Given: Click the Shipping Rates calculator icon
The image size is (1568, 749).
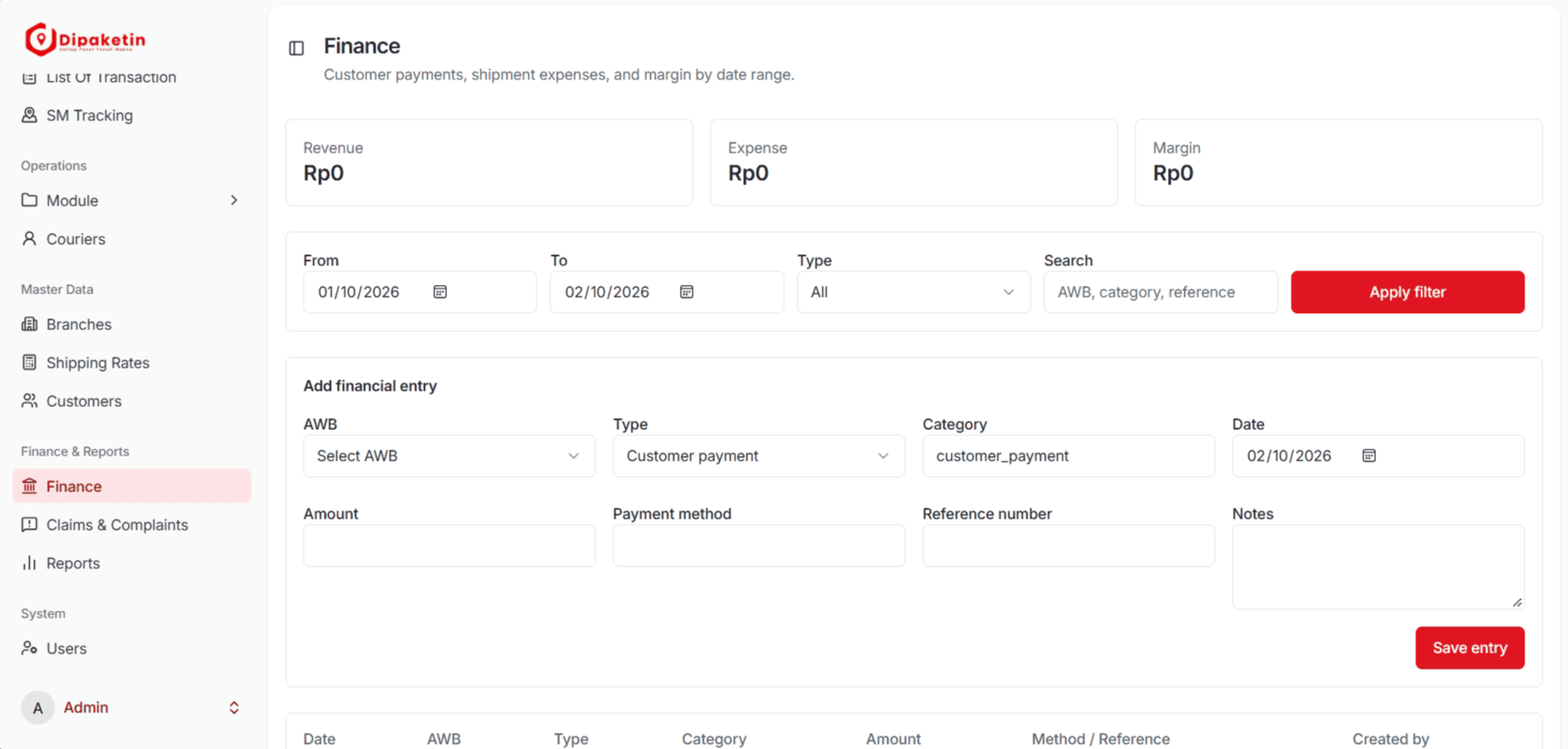Looking at the screenshot, I should pyautogui.click(x=29, y=363).
